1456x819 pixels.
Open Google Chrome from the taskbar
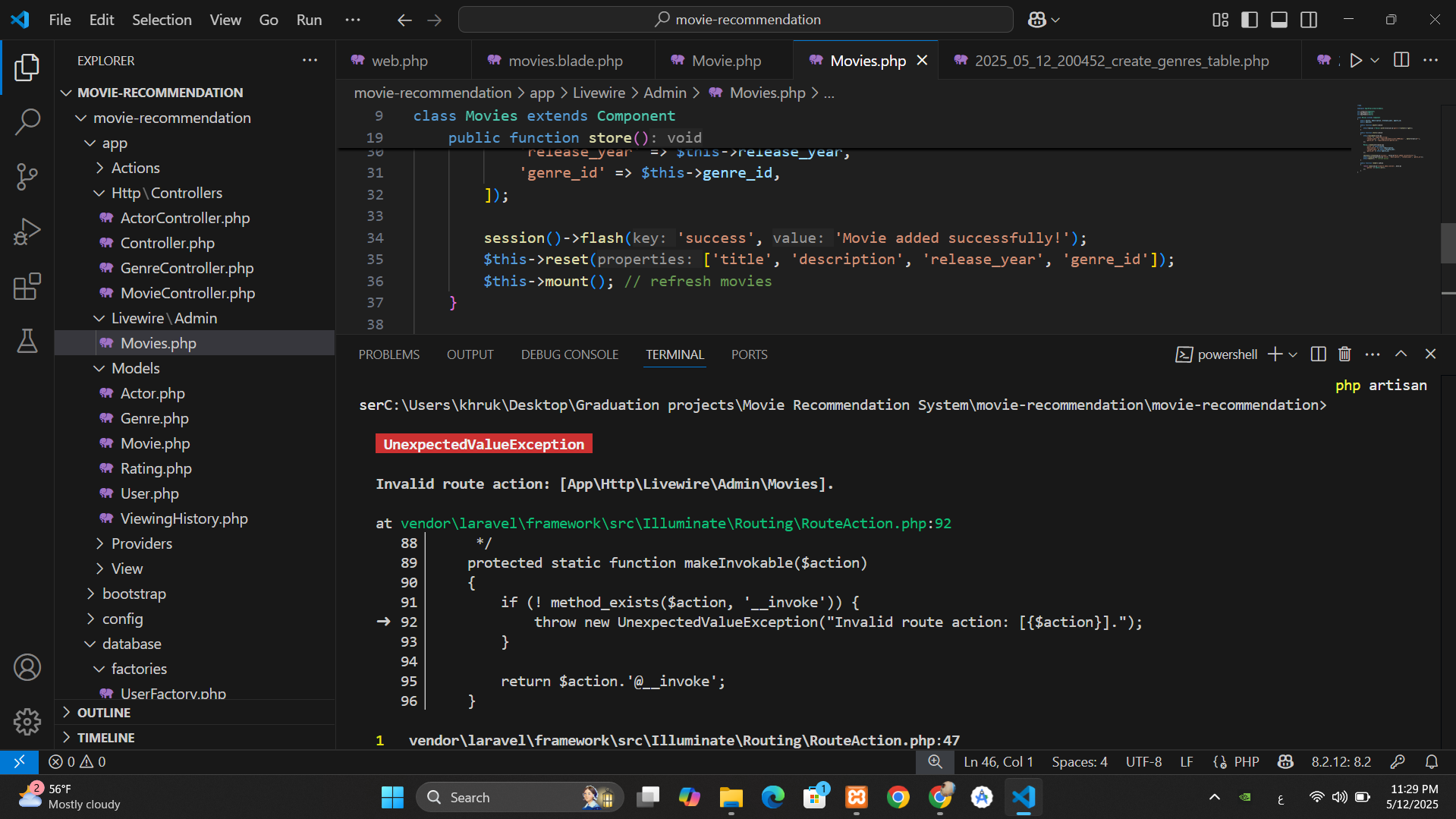[x=898, y=797]
